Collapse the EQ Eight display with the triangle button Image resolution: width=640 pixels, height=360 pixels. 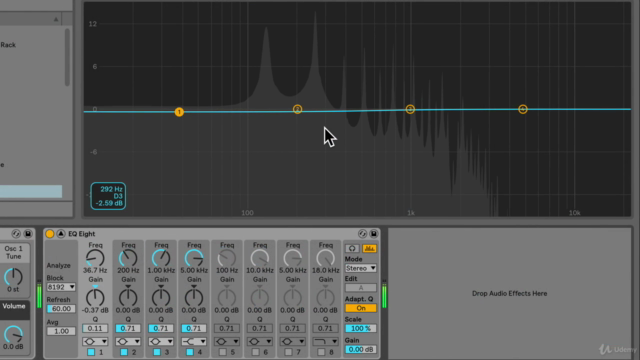(61, 234)
